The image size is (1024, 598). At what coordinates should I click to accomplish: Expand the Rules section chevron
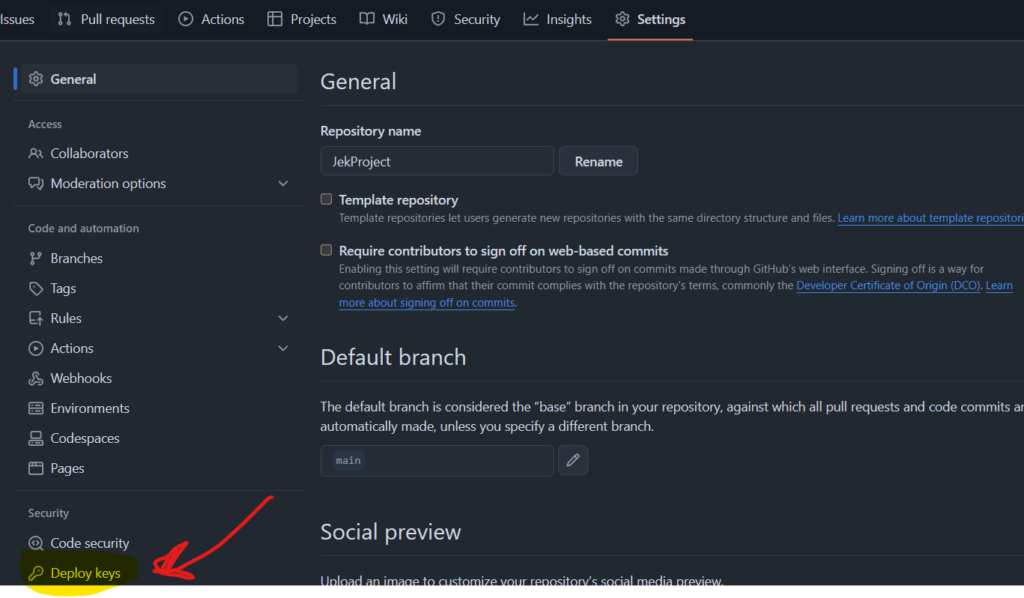(283, 319)
